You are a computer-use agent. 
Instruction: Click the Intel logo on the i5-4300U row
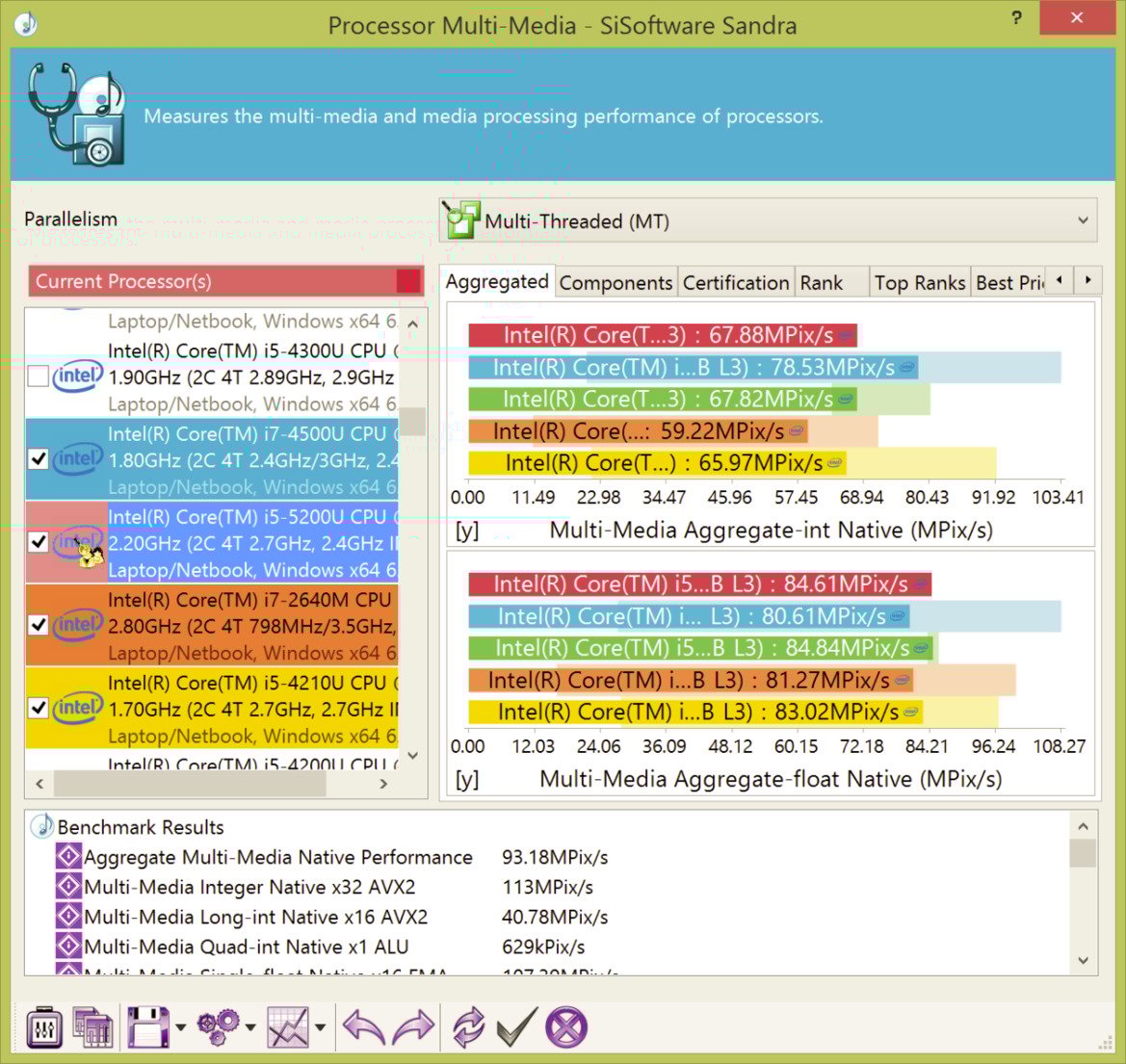tap(78, 376)
